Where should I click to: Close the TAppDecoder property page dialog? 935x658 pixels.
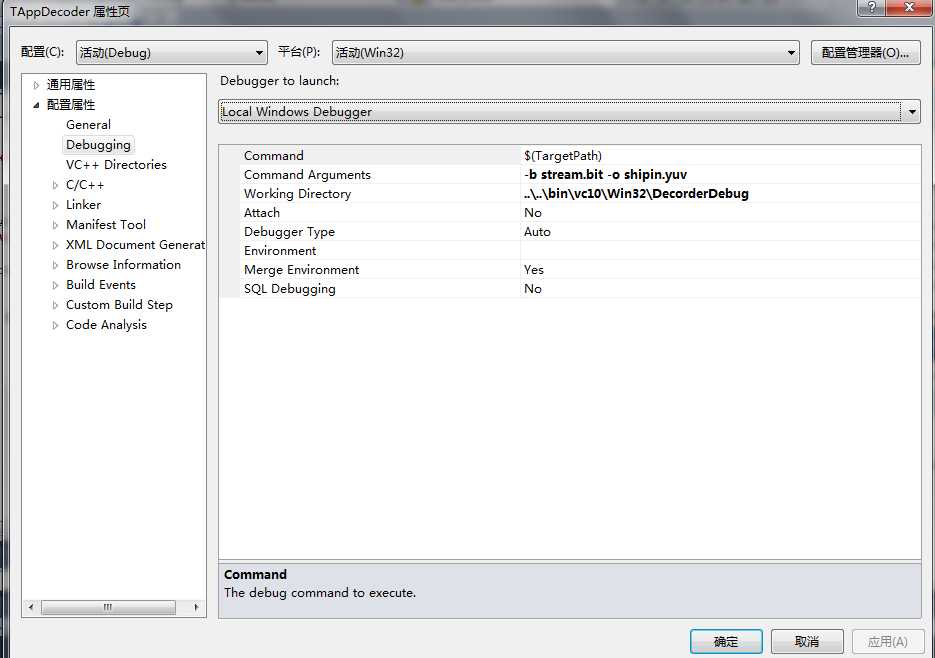[909, 7]
